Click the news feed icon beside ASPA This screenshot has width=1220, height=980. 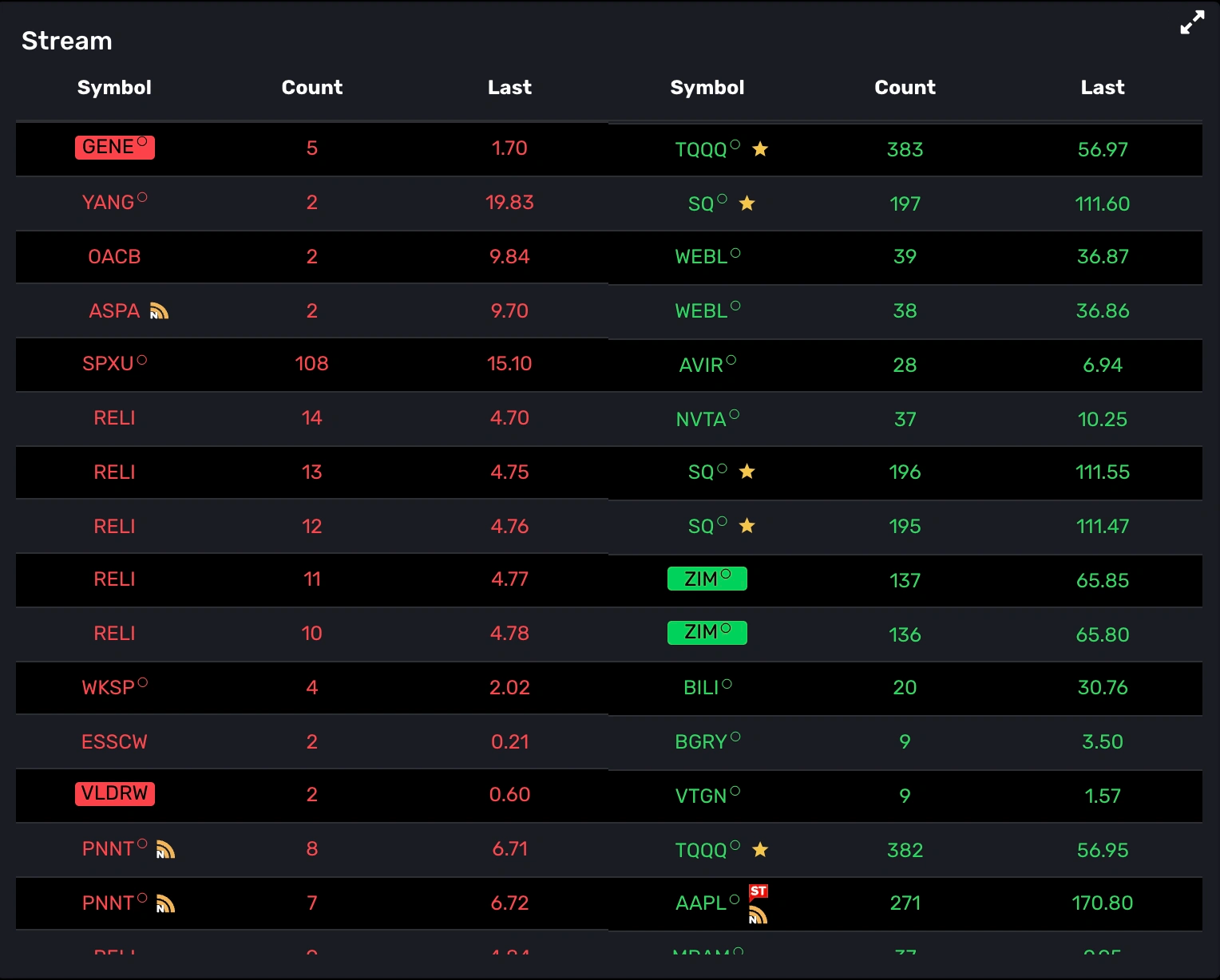pyautogui.click(x=160, y=311)
